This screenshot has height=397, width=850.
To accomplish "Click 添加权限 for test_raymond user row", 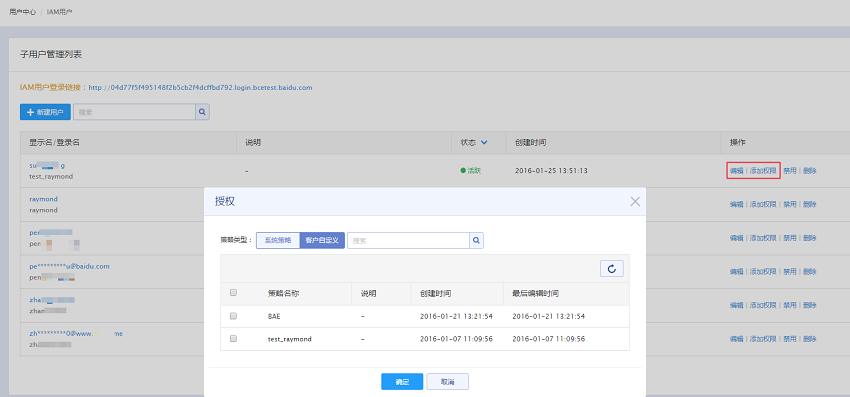I will [763, 171].
